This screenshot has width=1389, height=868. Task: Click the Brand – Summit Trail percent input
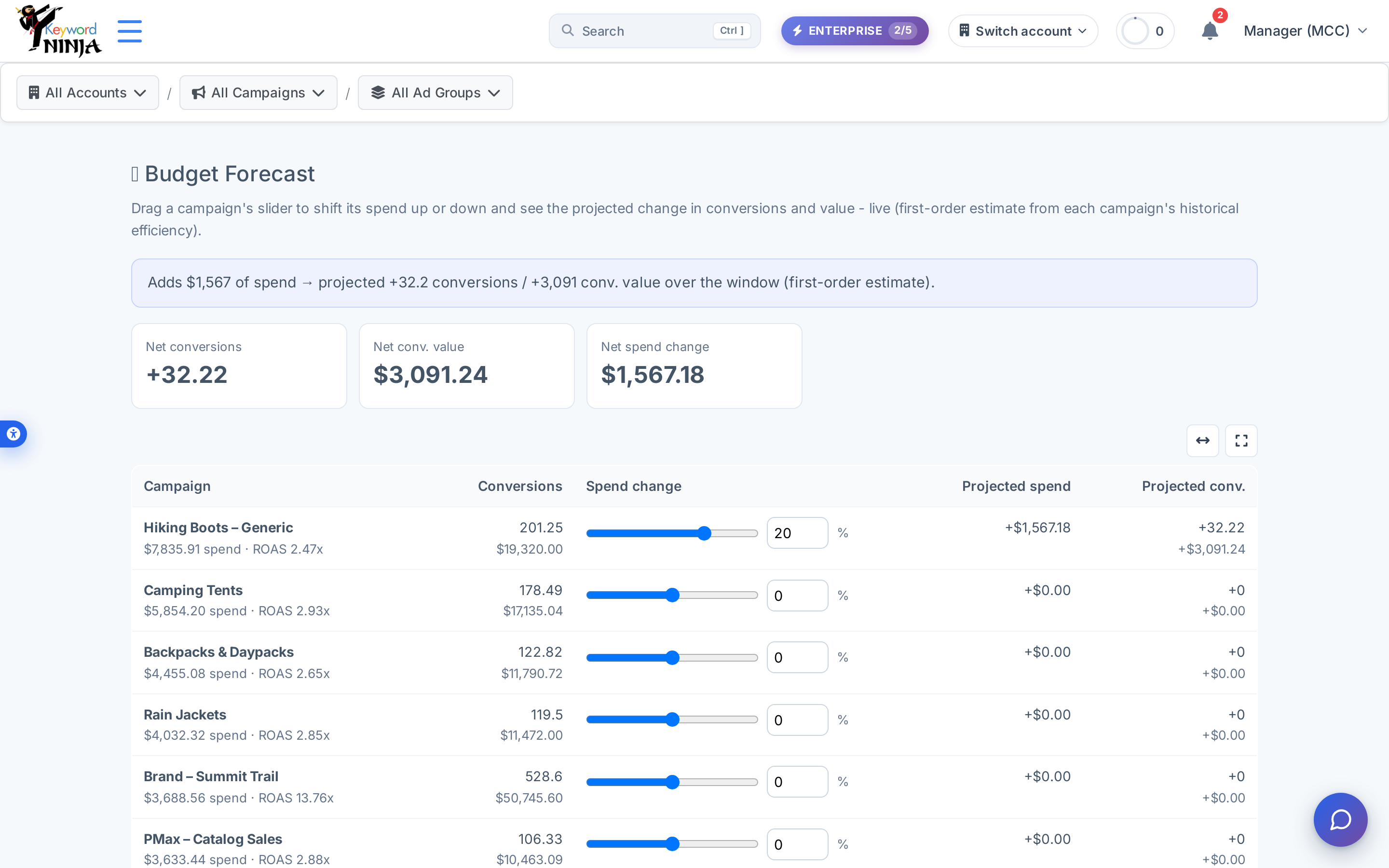797,782
